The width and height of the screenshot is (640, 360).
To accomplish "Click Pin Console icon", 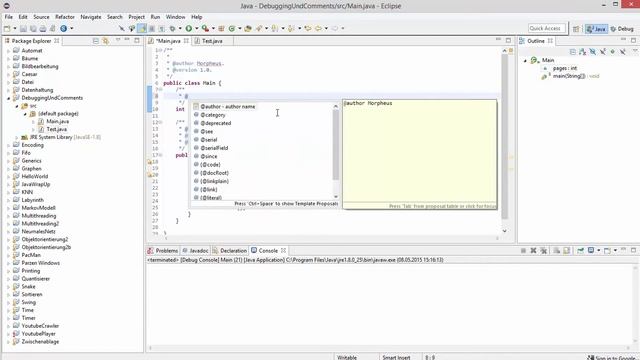I will click(x=580, y=250).
